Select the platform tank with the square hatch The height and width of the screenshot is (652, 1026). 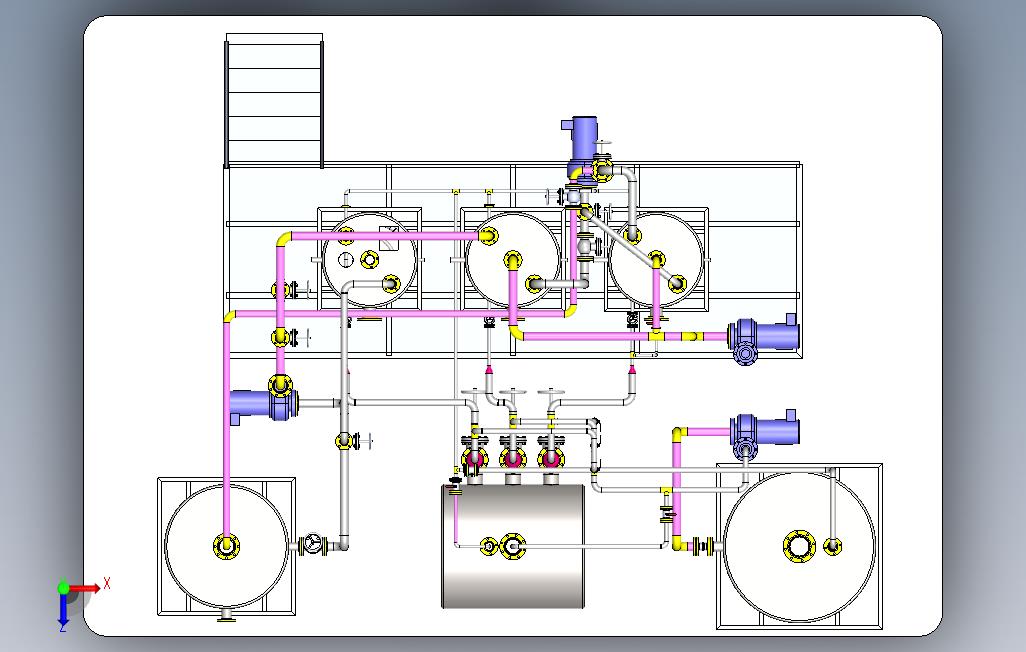370,259
